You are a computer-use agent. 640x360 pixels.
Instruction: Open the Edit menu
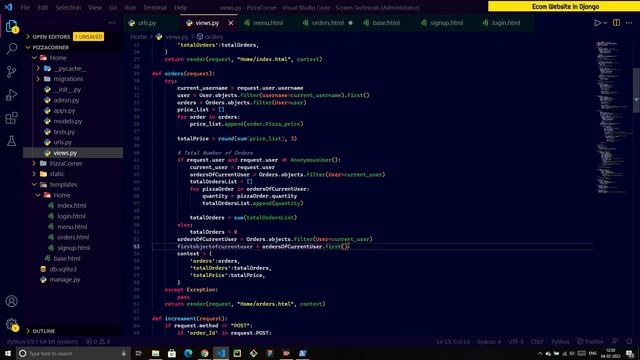(42, 7)
